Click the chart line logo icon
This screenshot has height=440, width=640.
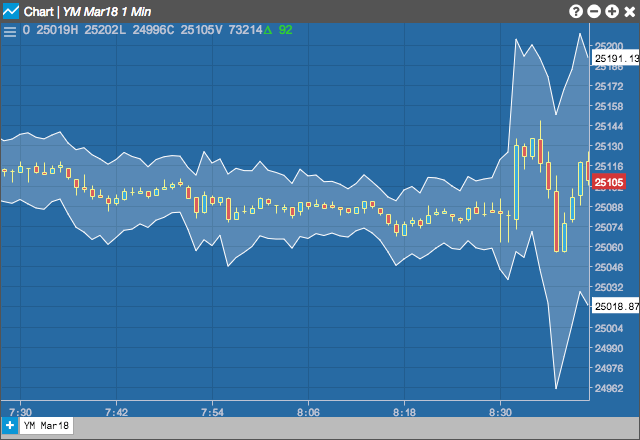click(11, 11)
